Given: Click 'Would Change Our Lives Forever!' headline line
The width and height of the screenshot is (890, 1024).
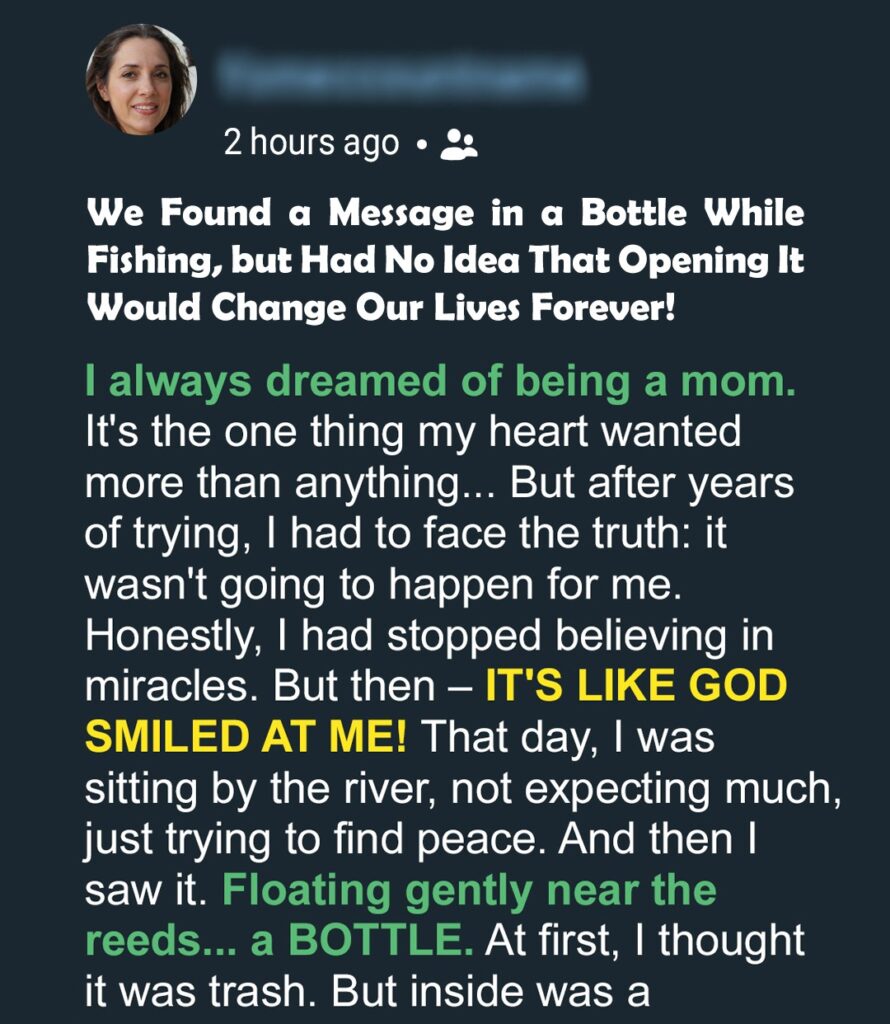Looking at the screenshot, I should (x=380, y=307).
